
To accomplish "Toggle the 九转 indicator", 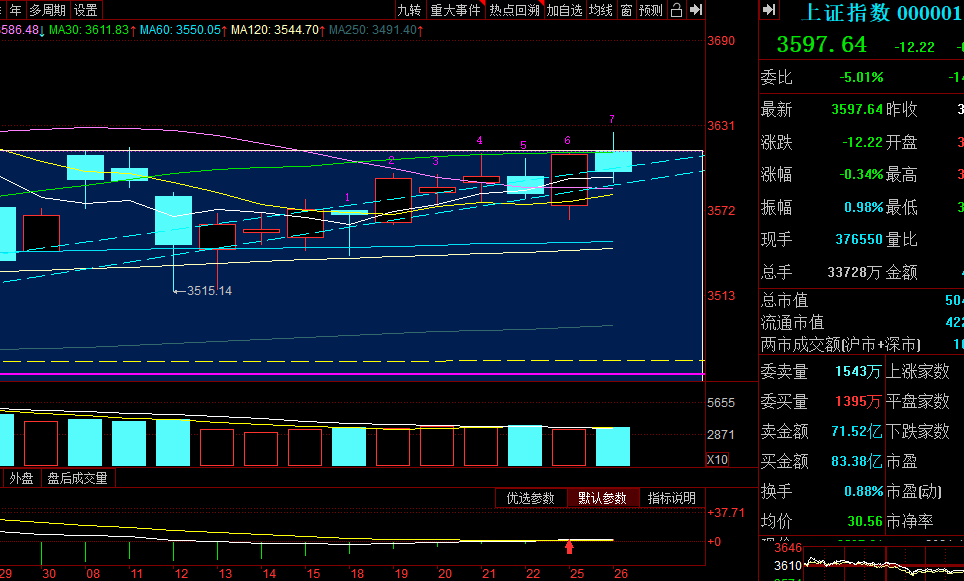I will tap(409, 10).
